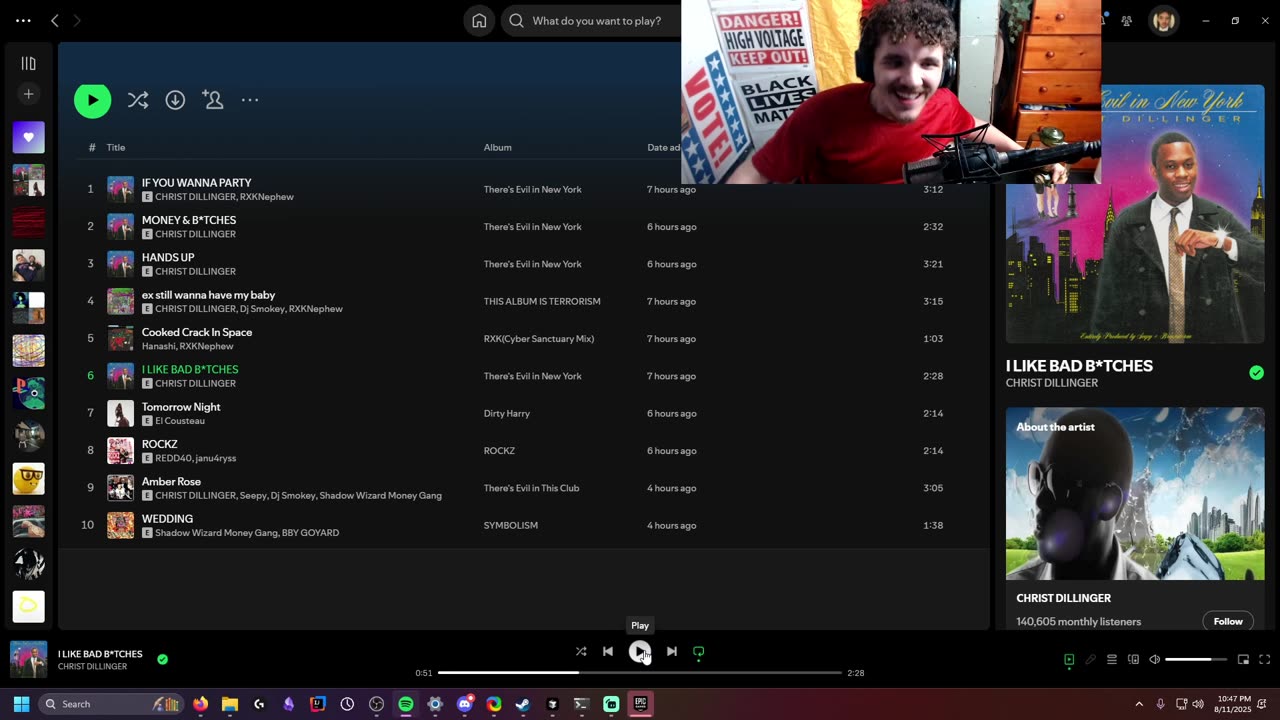
Task: Go back to the previous page
Action: tap(55, 21)
